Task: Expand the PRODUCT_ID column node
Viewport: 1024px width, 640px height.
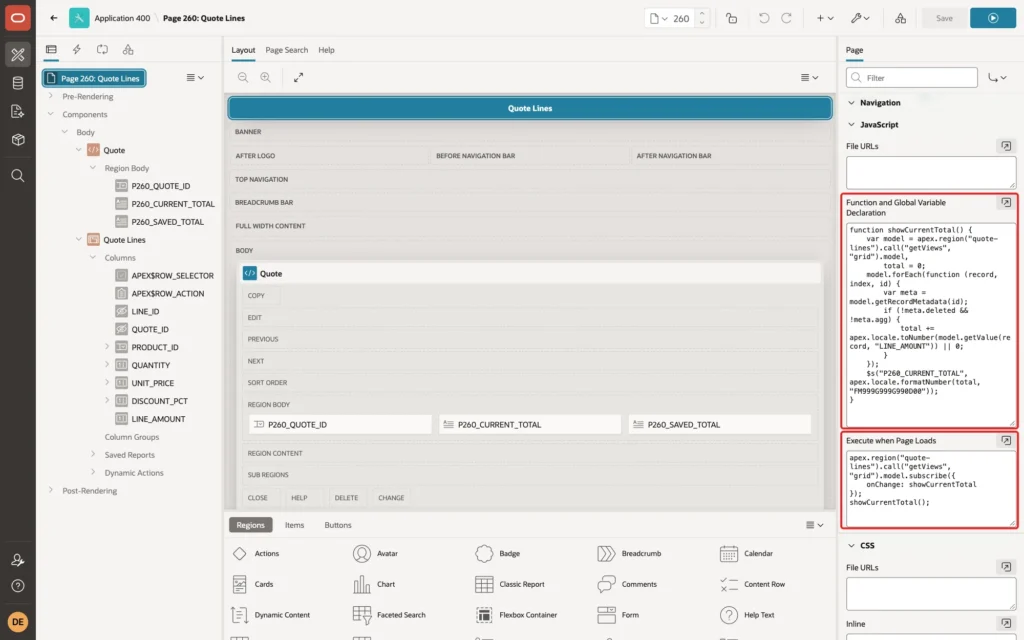Action: 107,347
